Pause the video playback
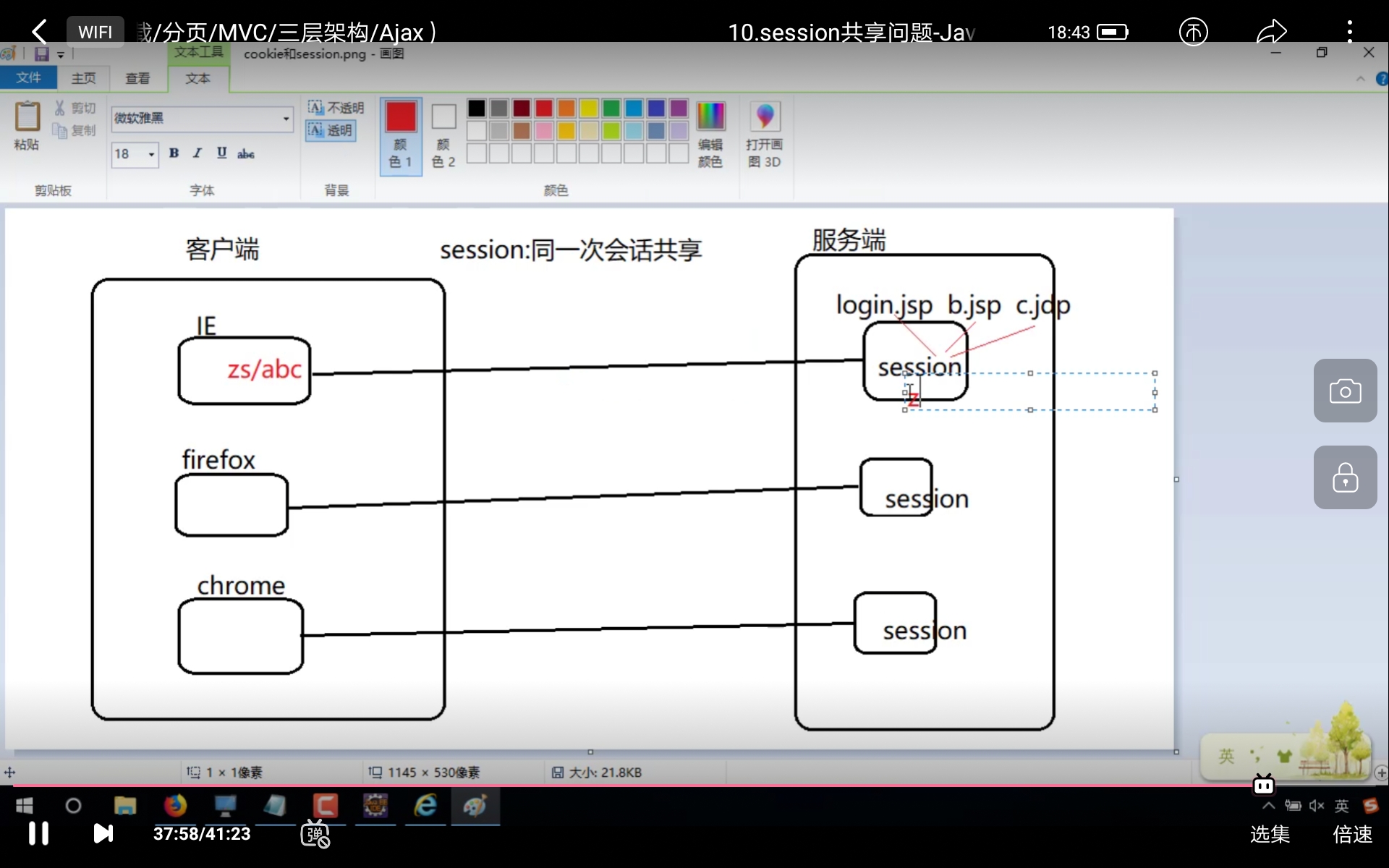 tap(38, 833)
